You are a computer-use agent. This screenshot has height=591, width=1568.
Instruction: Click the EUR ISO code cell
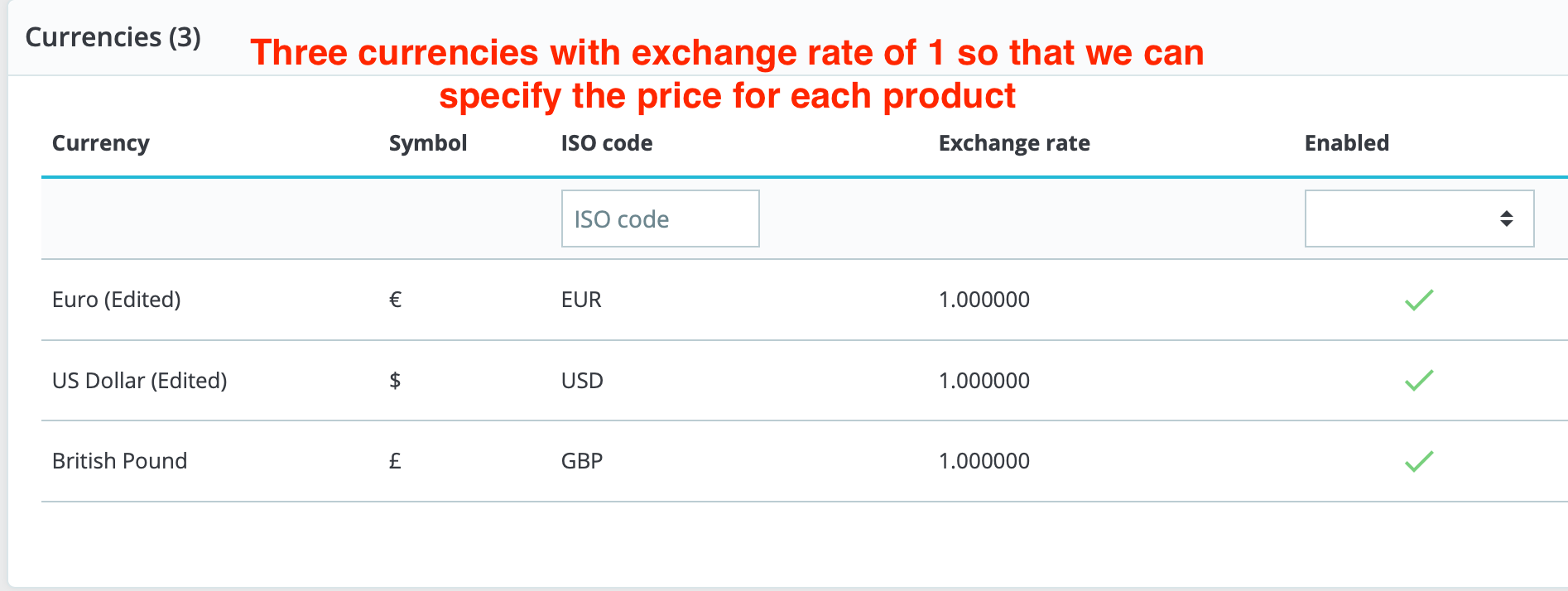click(x=581, y=300)
